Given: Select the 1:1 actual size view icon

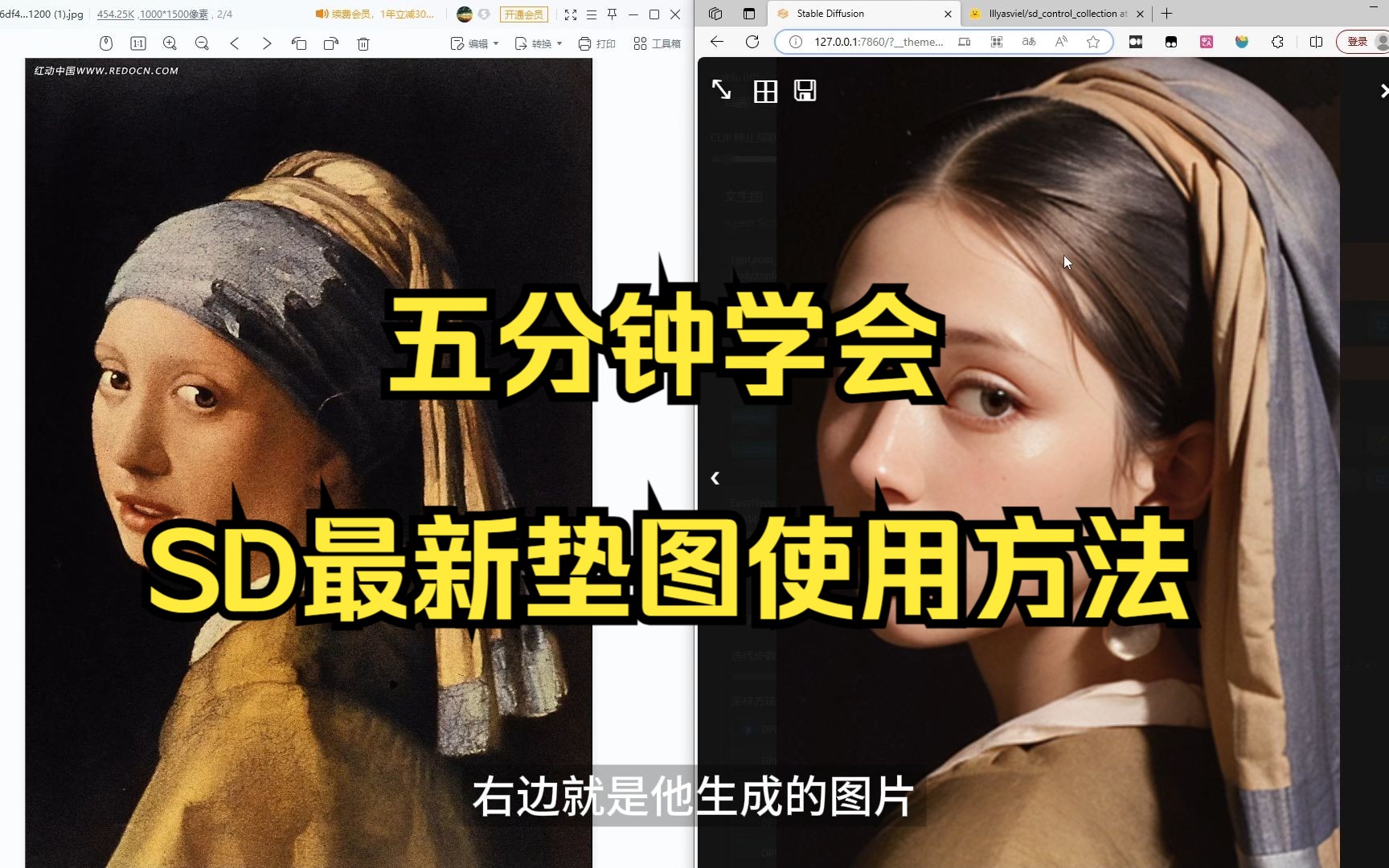Looking at the screenshot, I should point(137,43).
